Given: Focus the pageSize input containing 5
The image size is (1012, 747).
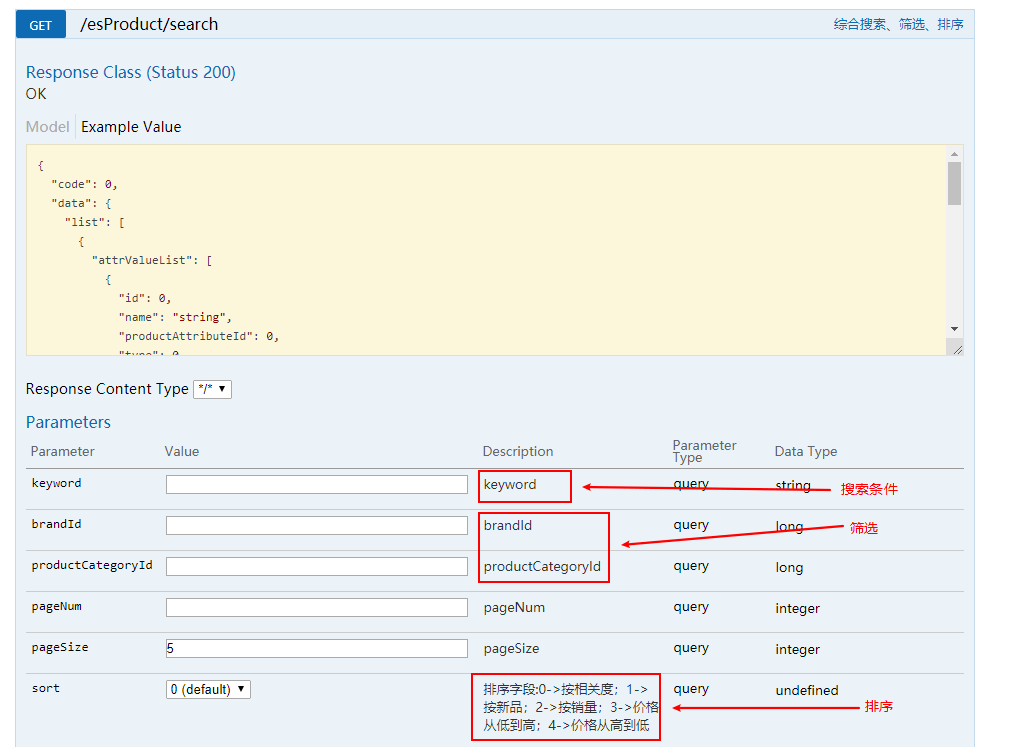Looking at the screenshot, I should (317, 648).
